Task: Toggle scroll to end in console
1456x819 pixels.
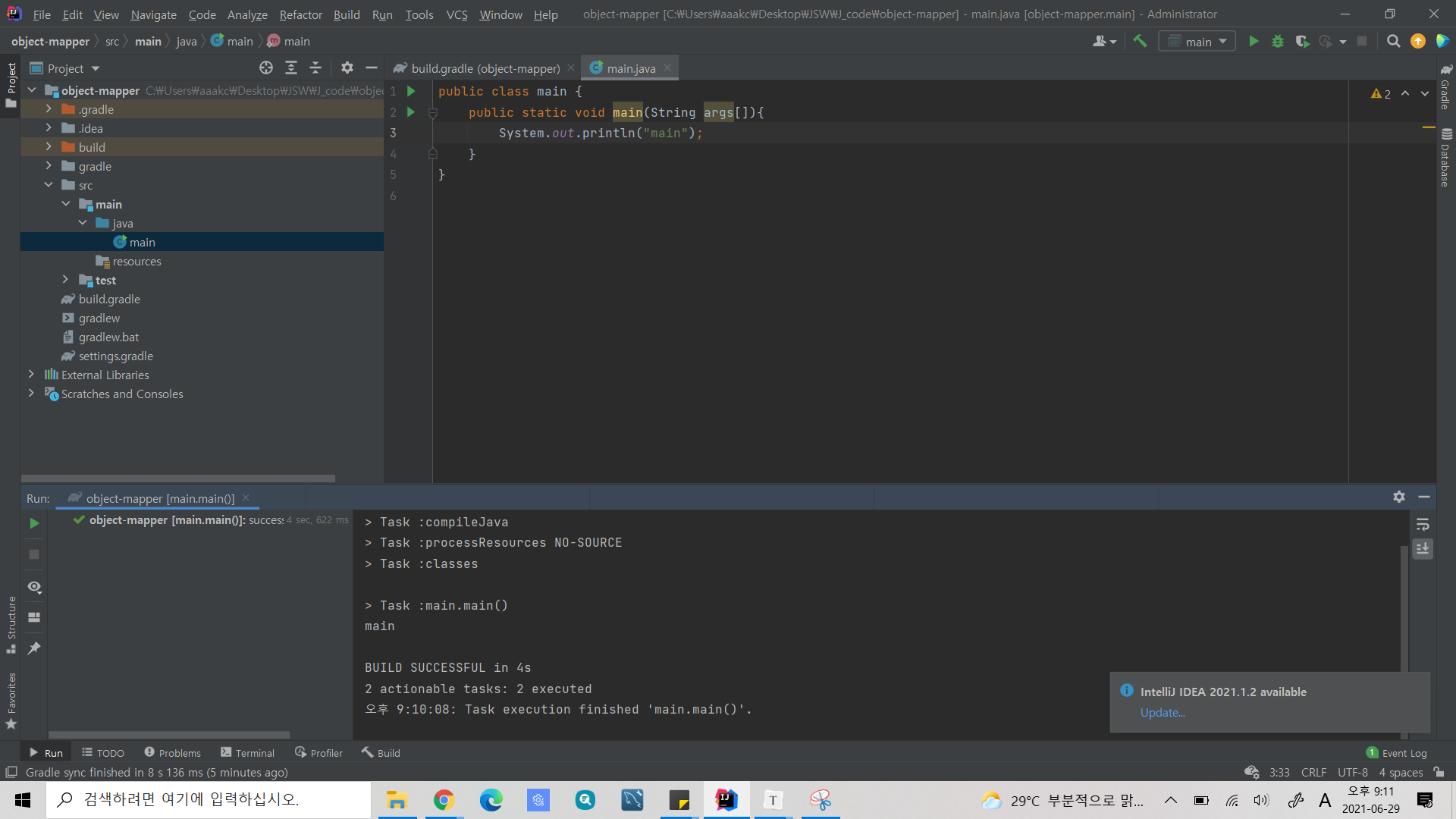Action: click(1423, 548)
